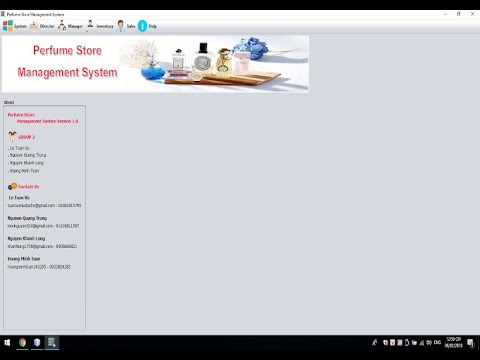The height and width of the screenshot is (360, 480).
Task: Click bold 'Le Tuan Vu' contact name
Action: pos(19,198)
